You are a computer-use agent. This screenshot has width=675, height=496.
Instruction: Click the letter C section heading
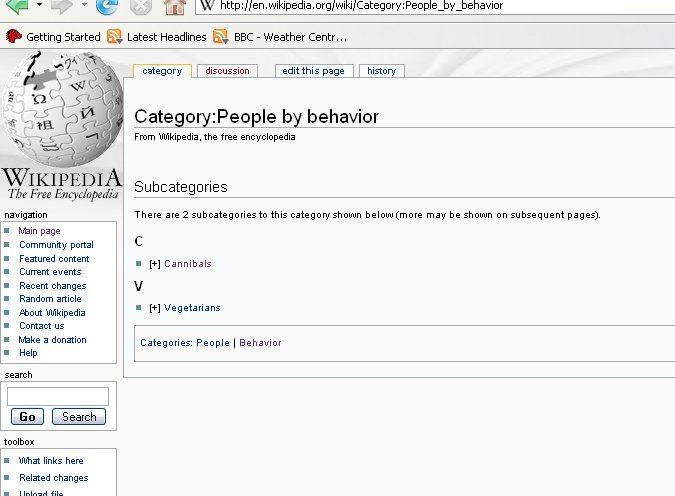tap(139, 242)
